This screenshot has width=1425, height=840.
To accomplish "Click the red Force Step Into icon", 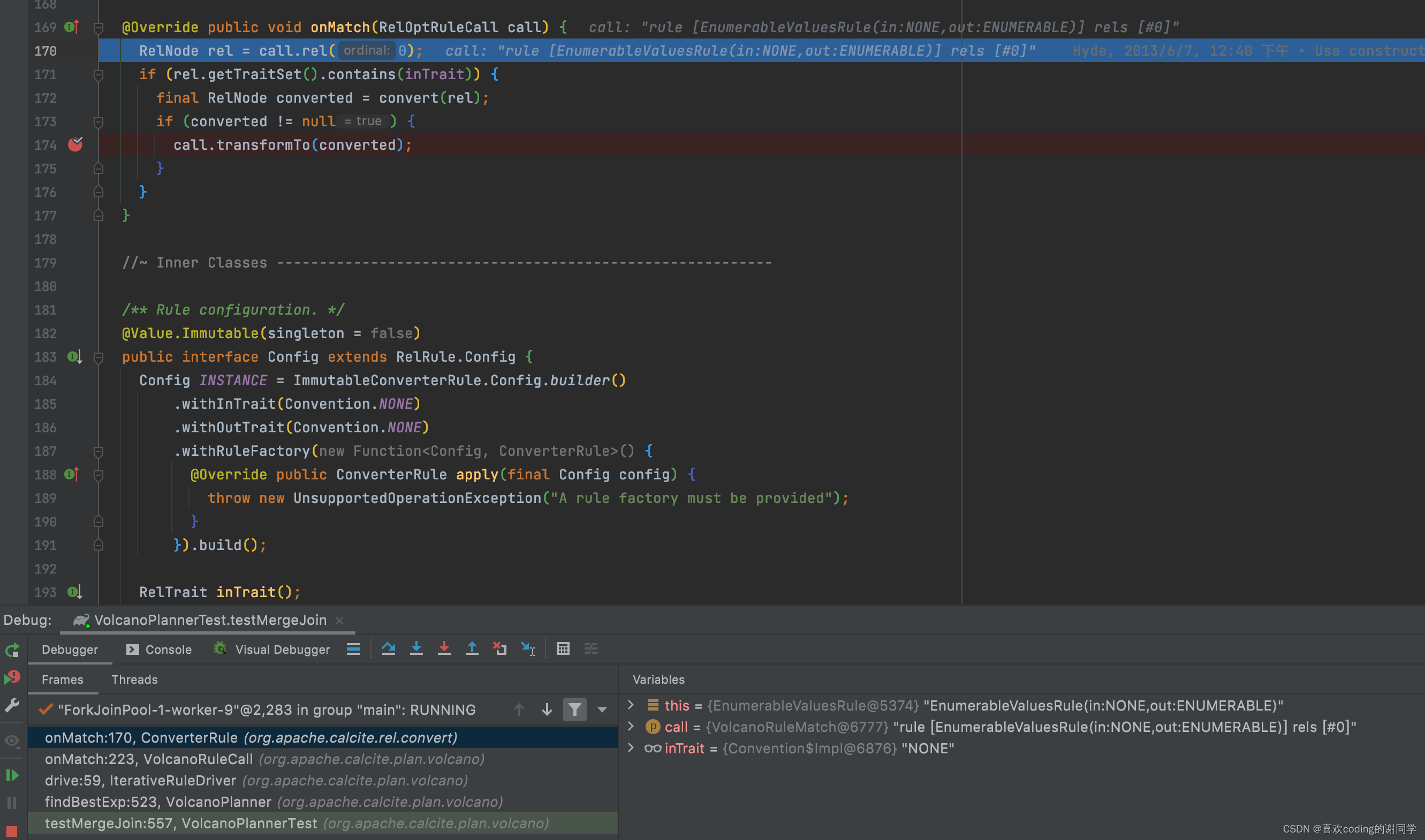I will click(x=444, y=648).
